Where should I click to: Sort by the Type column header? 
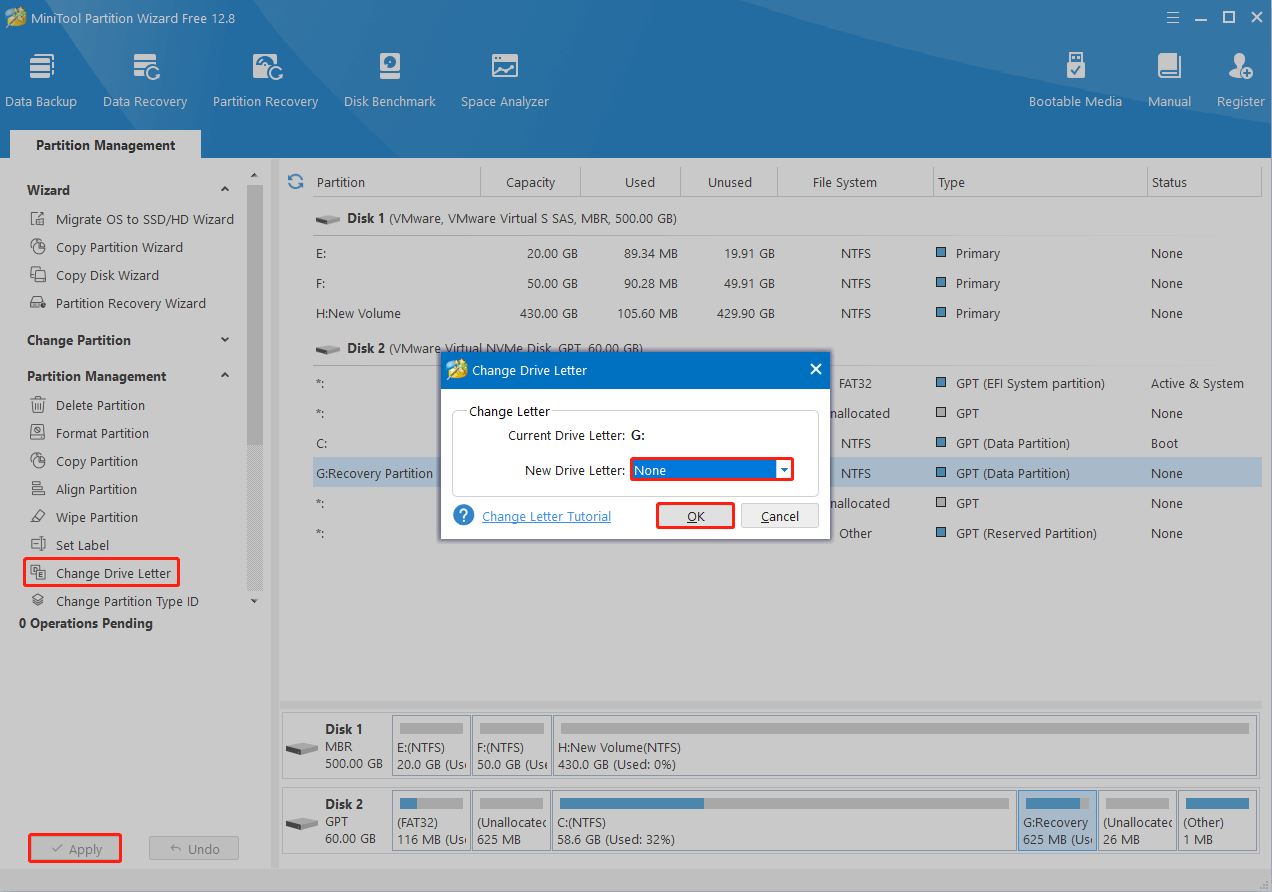[1040, 182]
